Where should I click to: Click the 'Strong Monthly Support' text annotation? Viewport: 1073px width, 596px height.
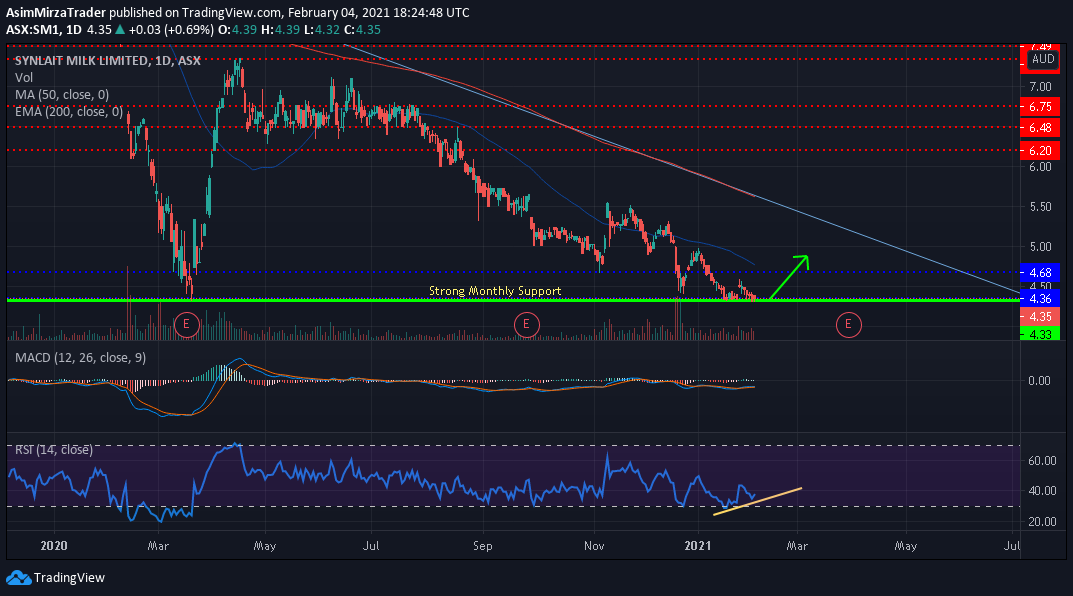click(495, 291)
